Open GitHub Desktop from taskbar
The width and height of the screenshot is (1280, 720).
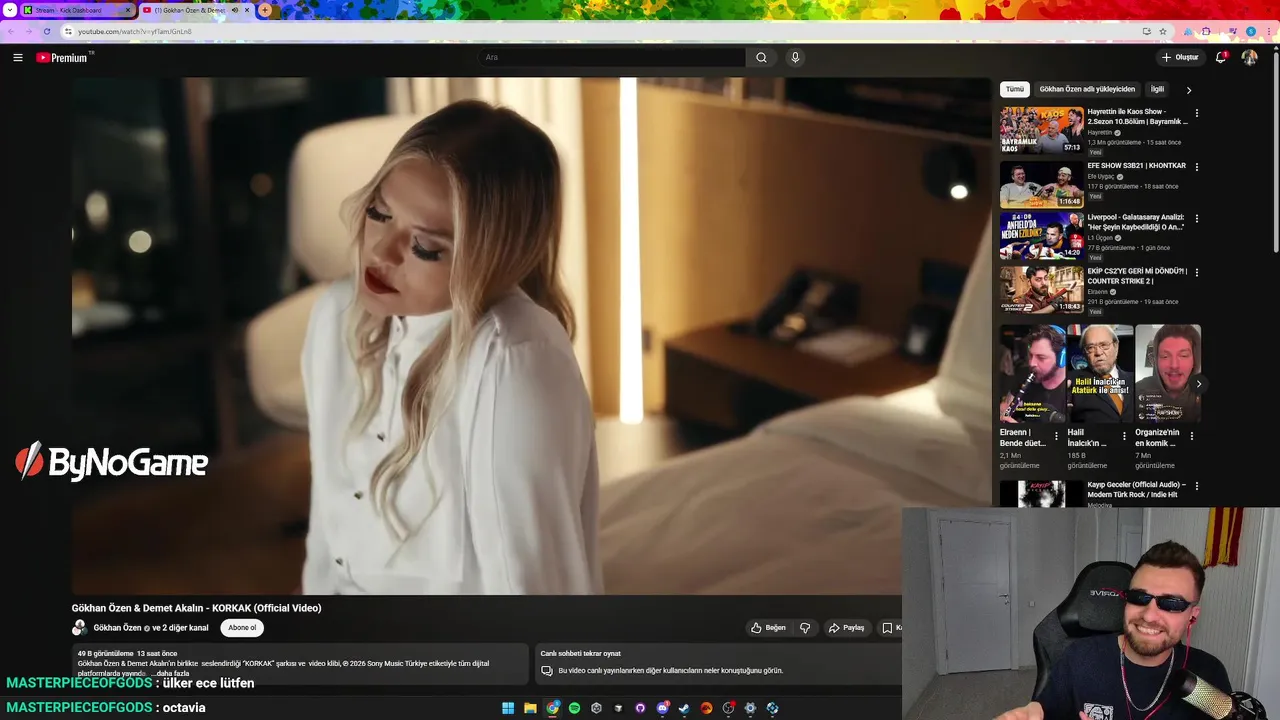(640, 708)
